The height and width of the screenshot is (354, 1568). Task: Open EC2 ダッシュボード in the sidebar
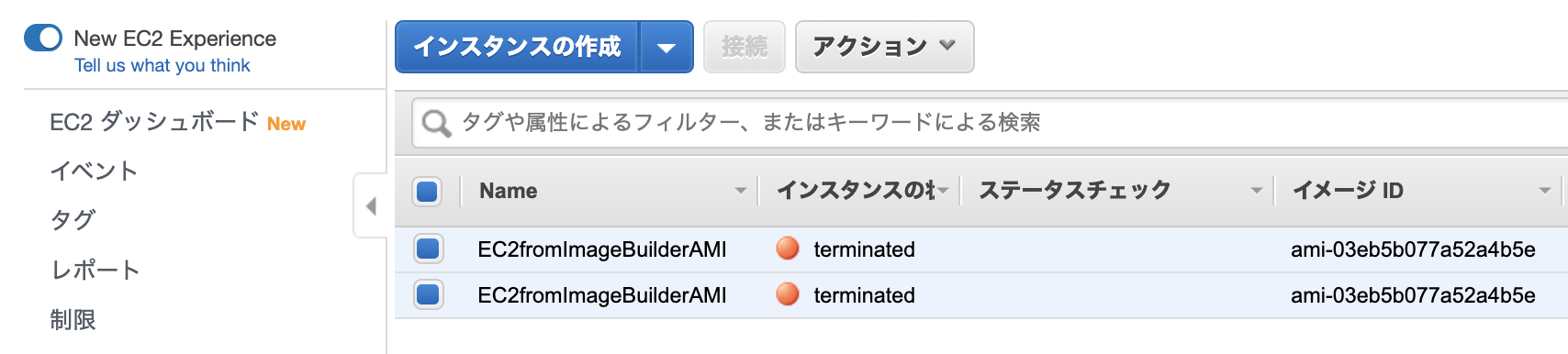click(x=154, y=122)
